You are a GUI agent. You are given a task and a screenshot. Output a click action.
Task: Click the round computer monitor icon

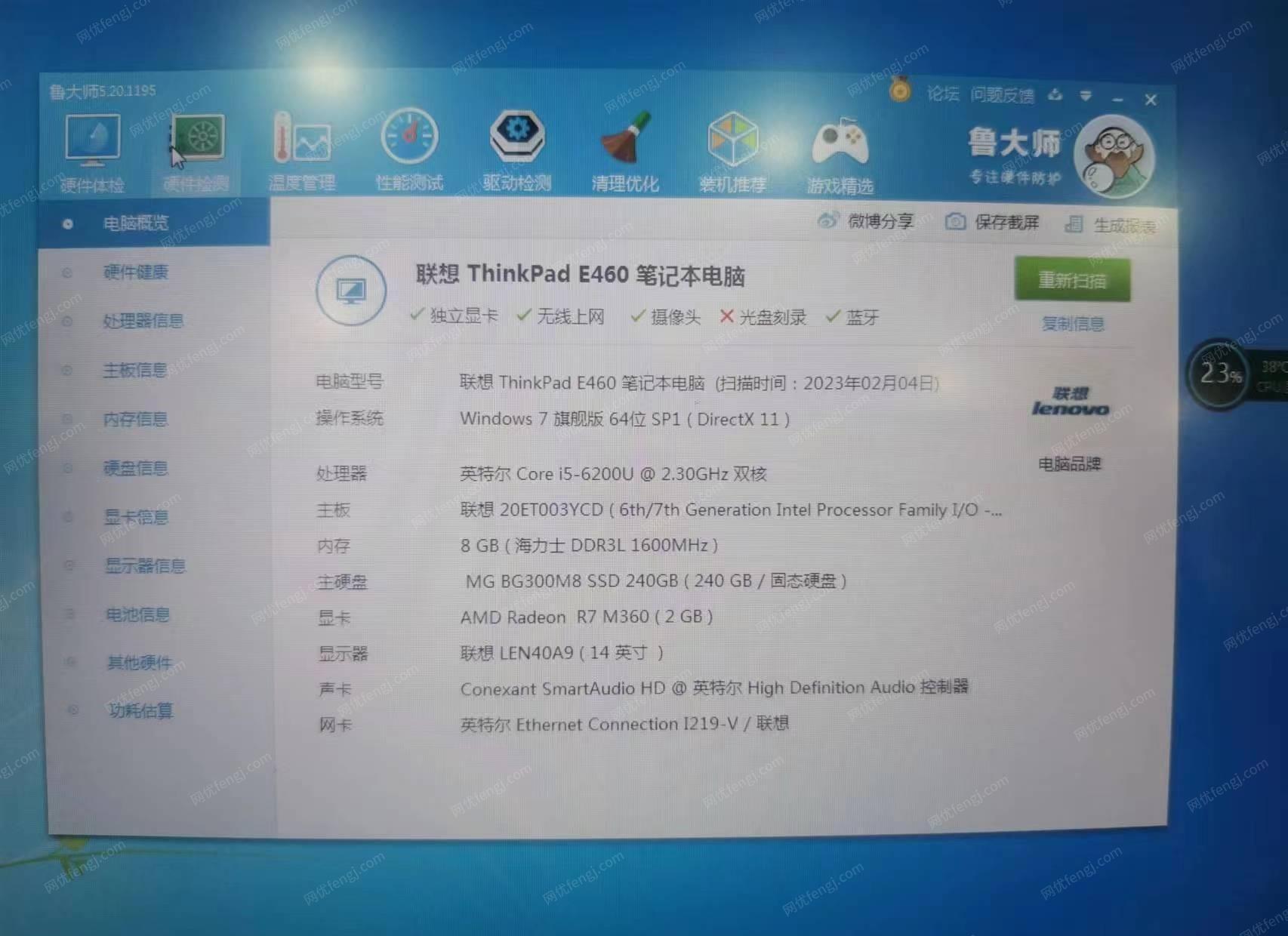pyautogui.click(x=351, y=291)
